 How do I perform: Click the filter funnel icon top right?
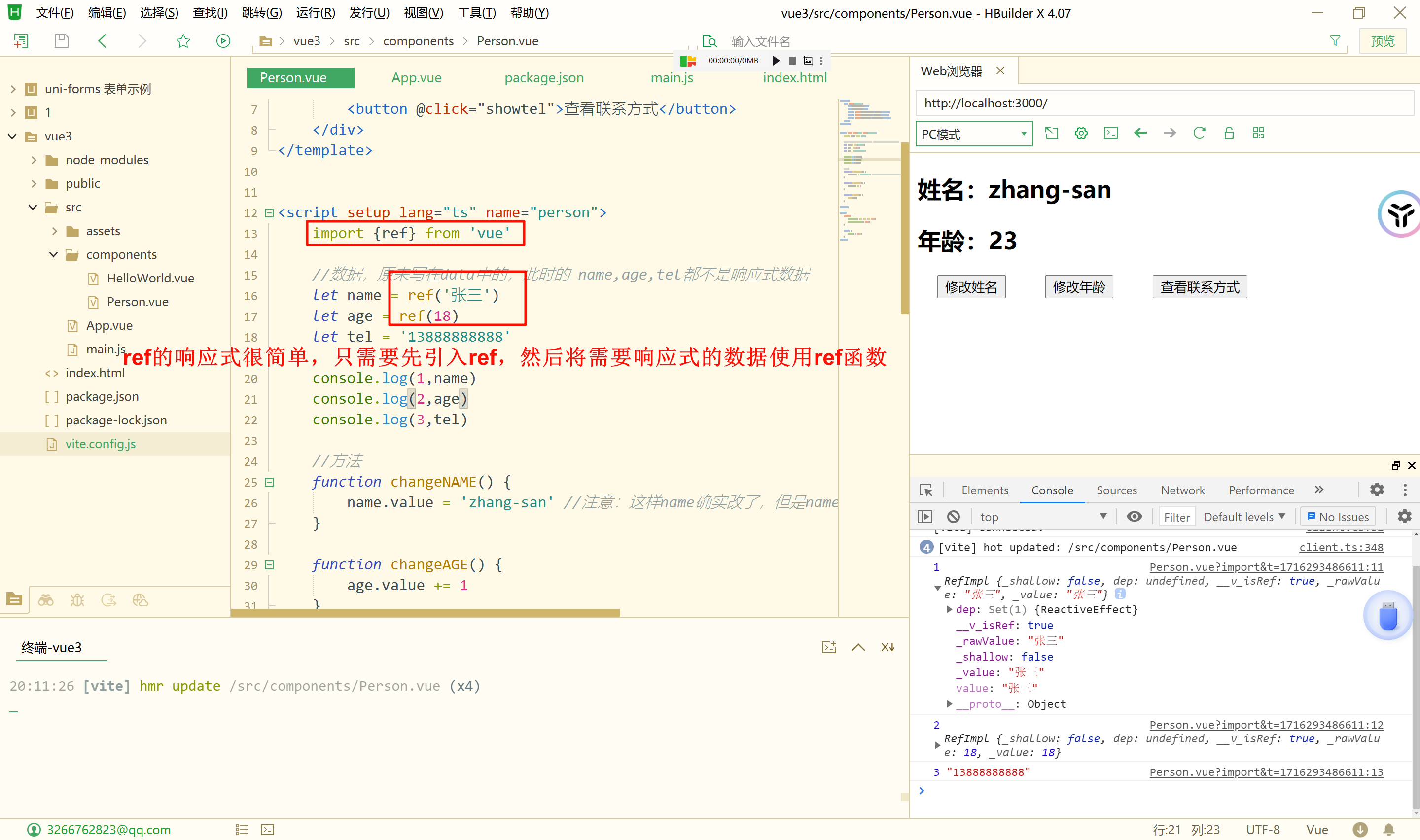[1335, 41]
